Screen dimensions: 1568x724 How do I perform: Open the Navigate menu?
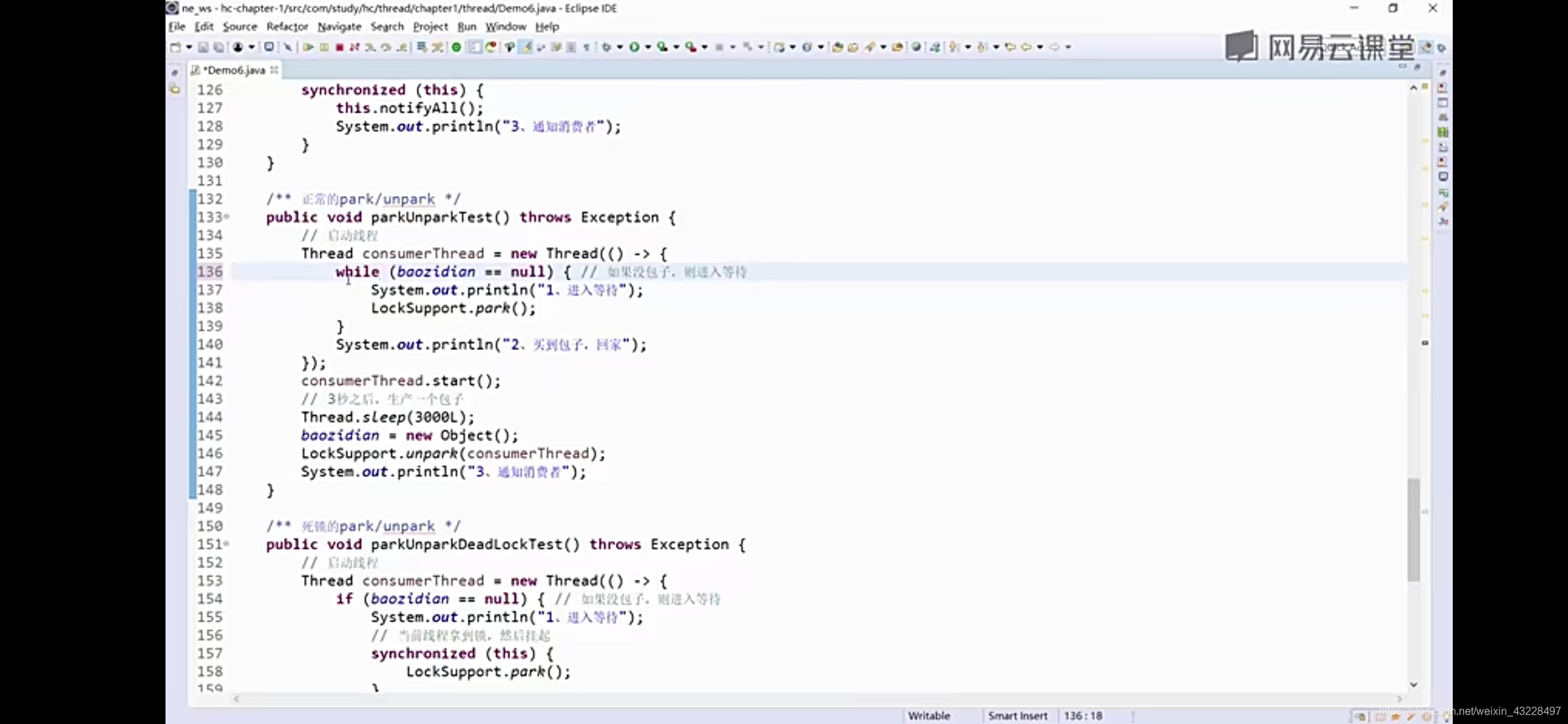tap(339, 27)
